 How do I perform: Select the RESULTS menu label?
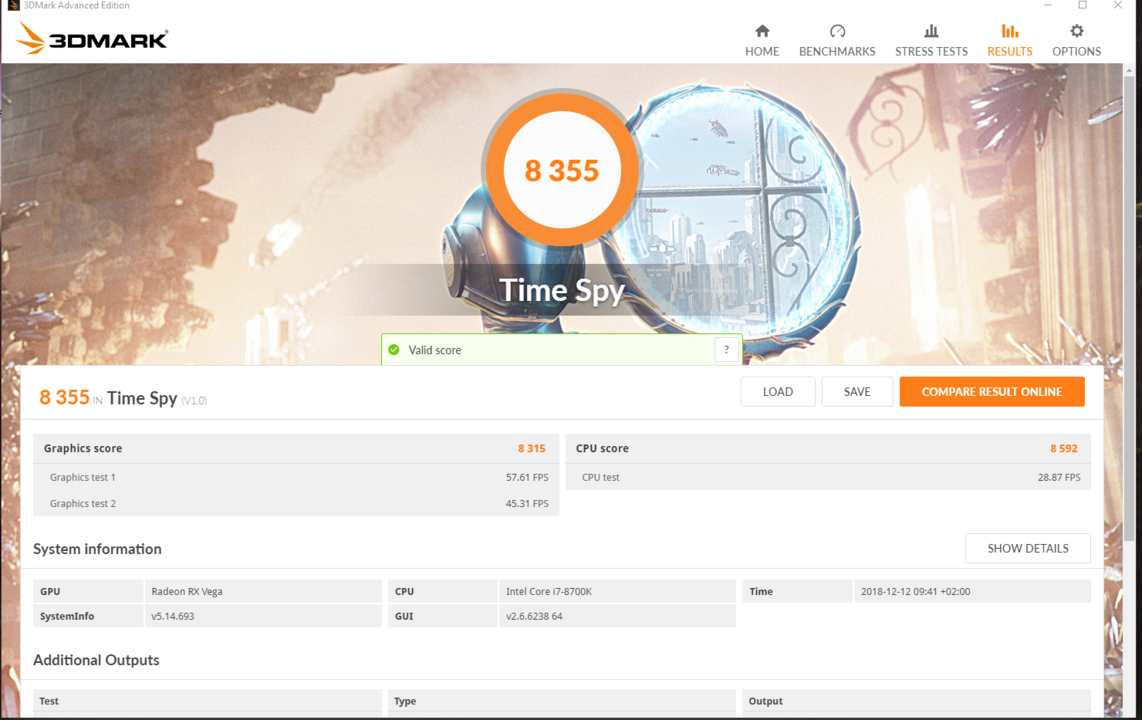tap(1009, 52)
